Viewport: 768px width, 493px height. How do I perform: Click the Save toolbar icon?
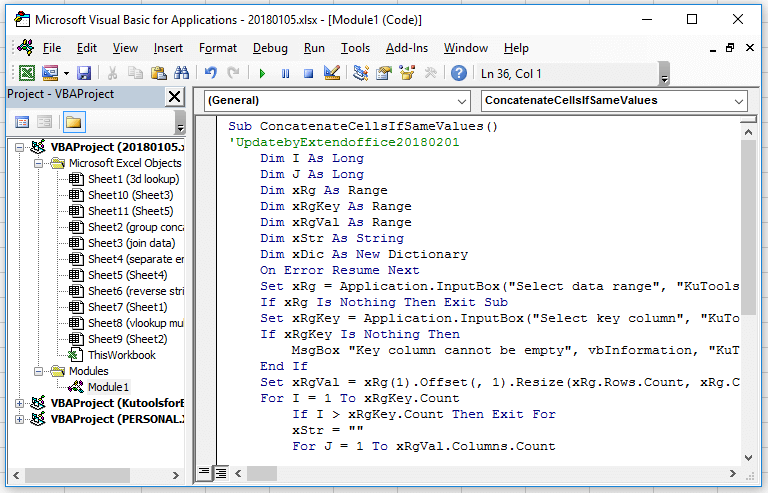point(84,73)
